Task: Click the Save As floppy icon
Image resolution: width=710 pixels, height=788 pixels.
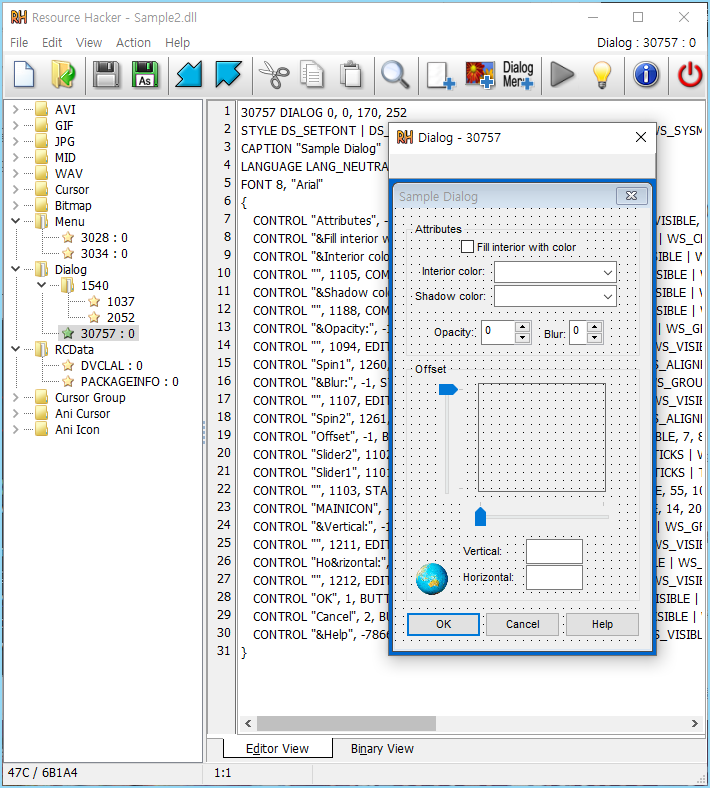Action: [x=145, y=74]
